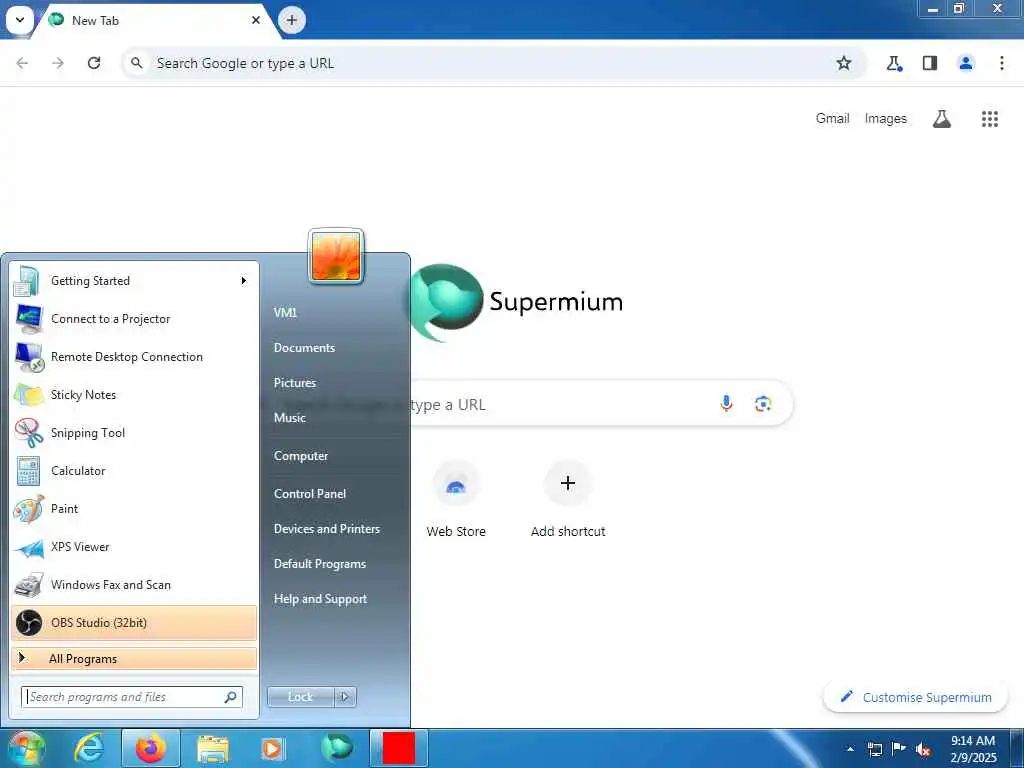Screen dimensions: 1024x768
Task: Click the browser forward arrow
Action: [58, 63]
